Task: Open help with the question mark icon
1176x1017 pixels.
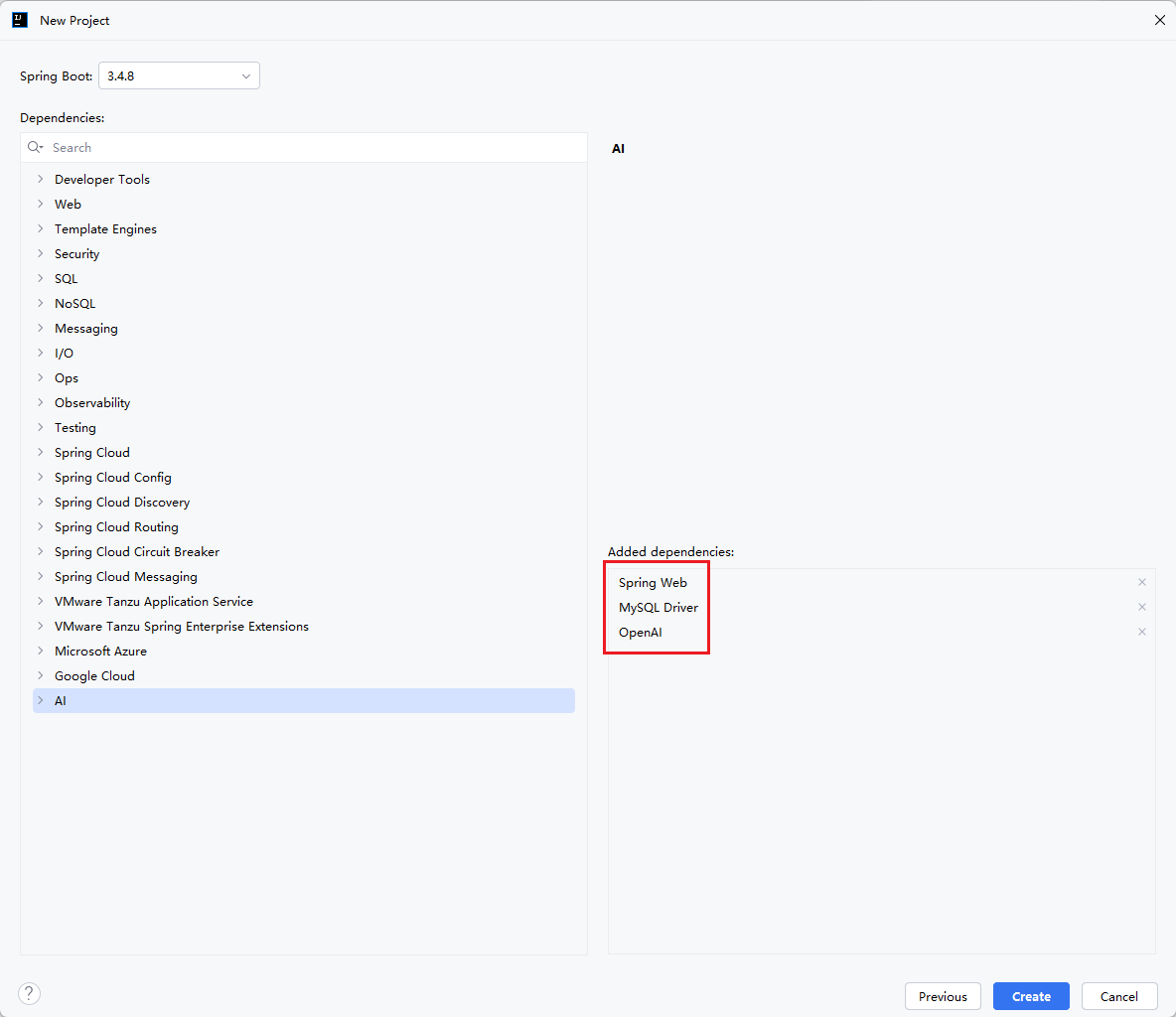Action: [29, 994]
